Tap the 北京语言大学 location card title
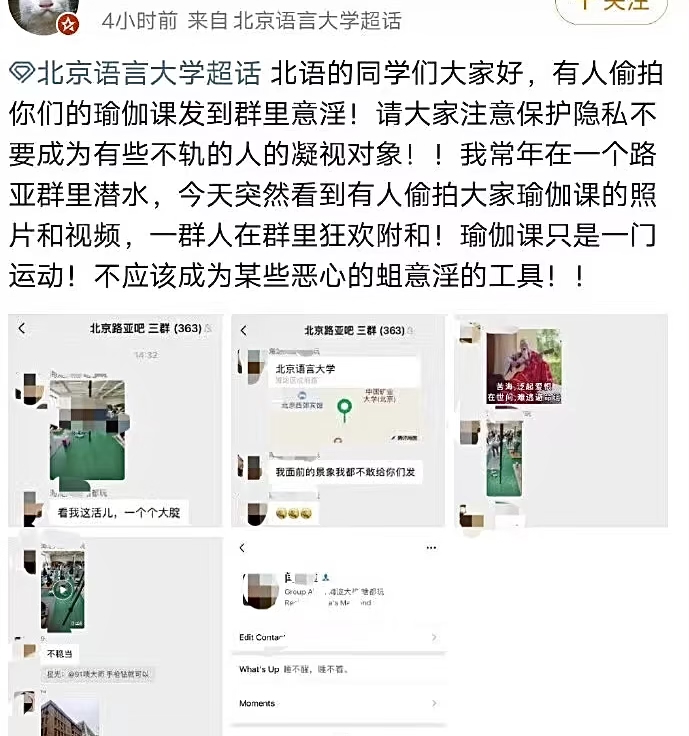Screen dimensions: 689x736 point(306,369)
